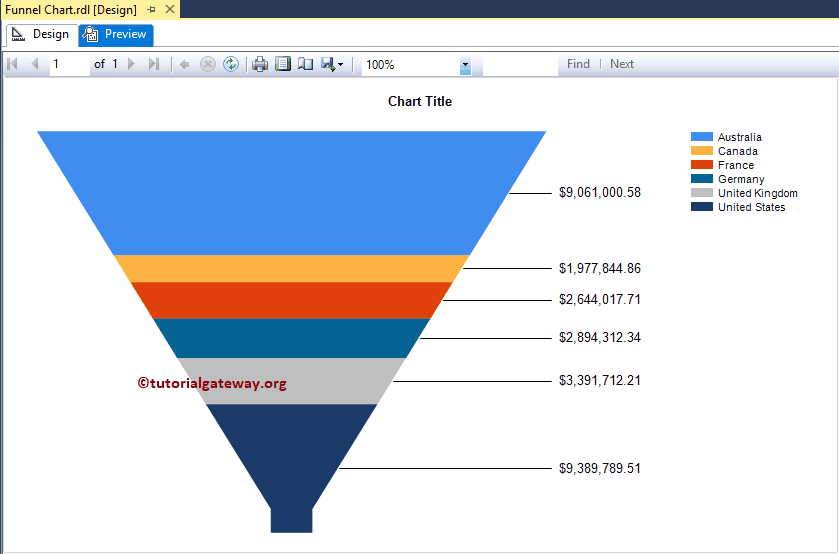This screenshot has height=554, width=839.
Task: Click Canada legend color swatch
Action: (701, 151)
